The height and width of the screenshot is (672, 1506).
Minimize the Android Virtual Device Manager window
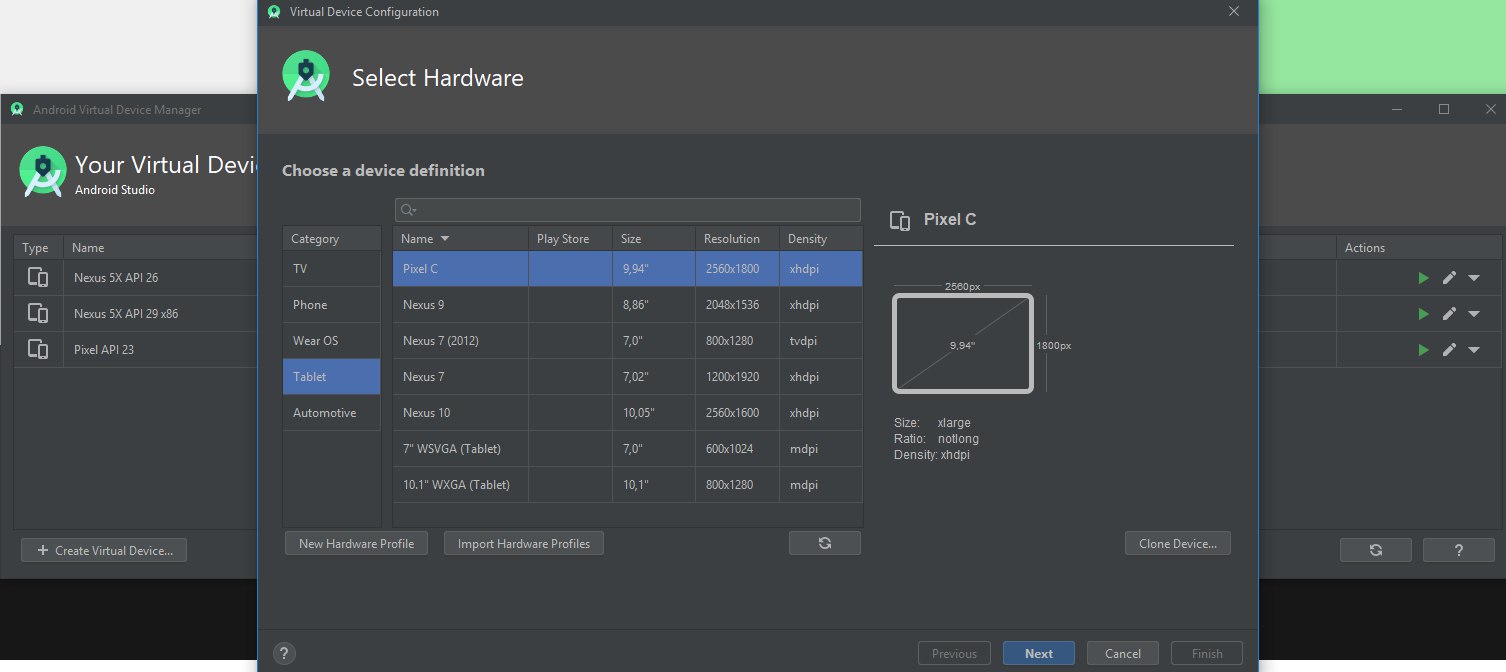pos(1398,109)
